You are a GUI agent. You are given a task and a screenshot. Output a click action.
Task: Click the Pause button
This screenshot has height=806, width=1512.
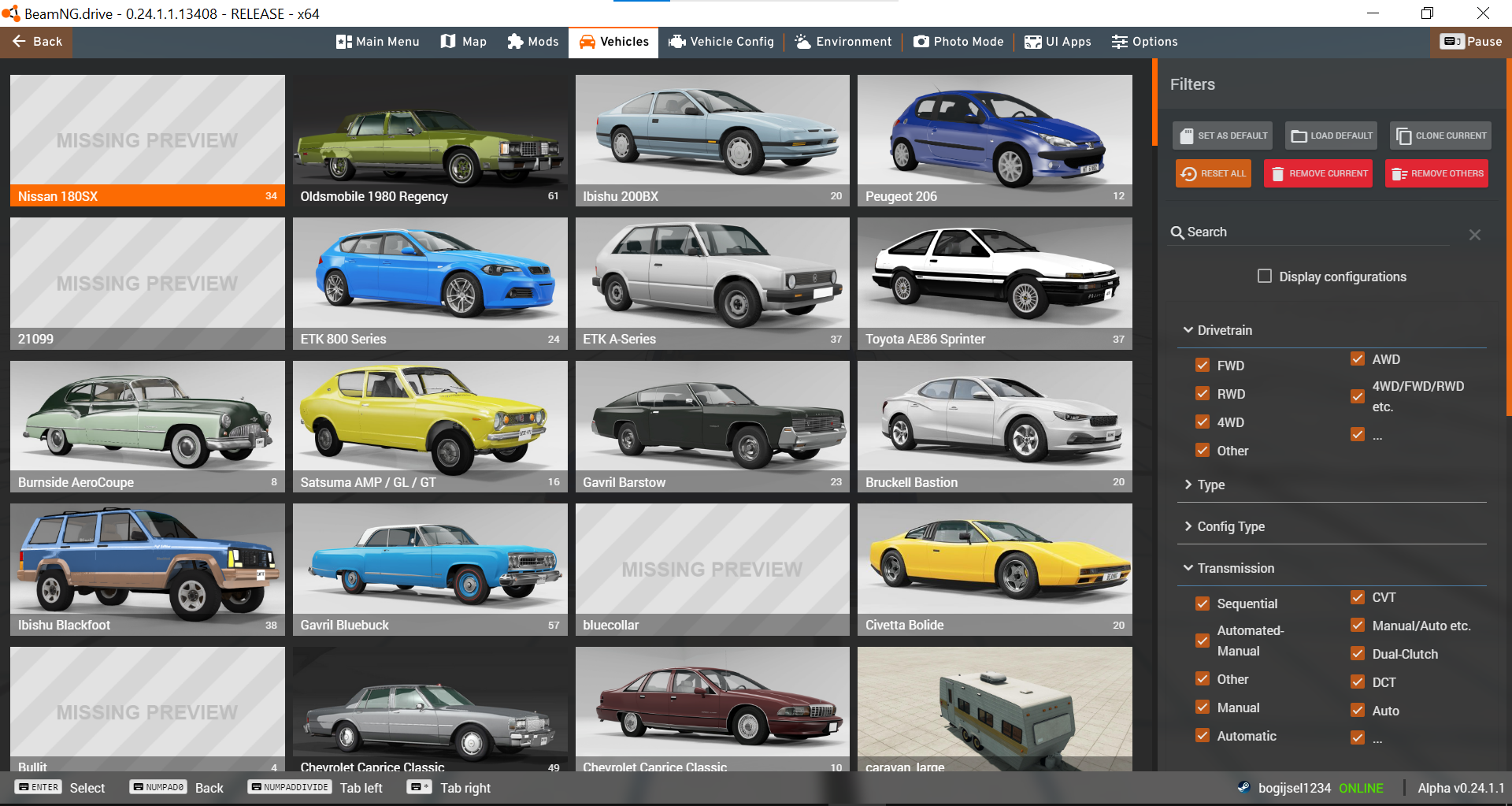[x=1471, y=42]
